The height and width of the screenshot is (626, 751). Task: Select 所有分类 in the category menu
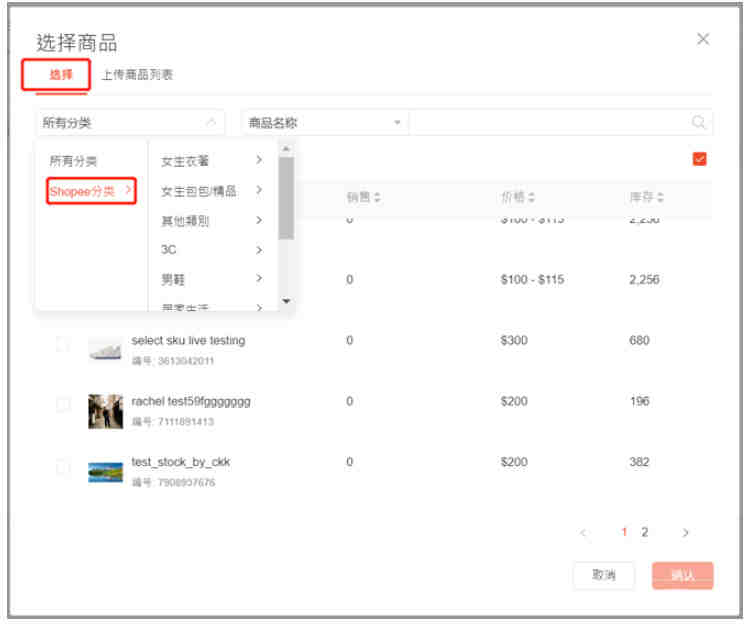click(x=73, y=161)
